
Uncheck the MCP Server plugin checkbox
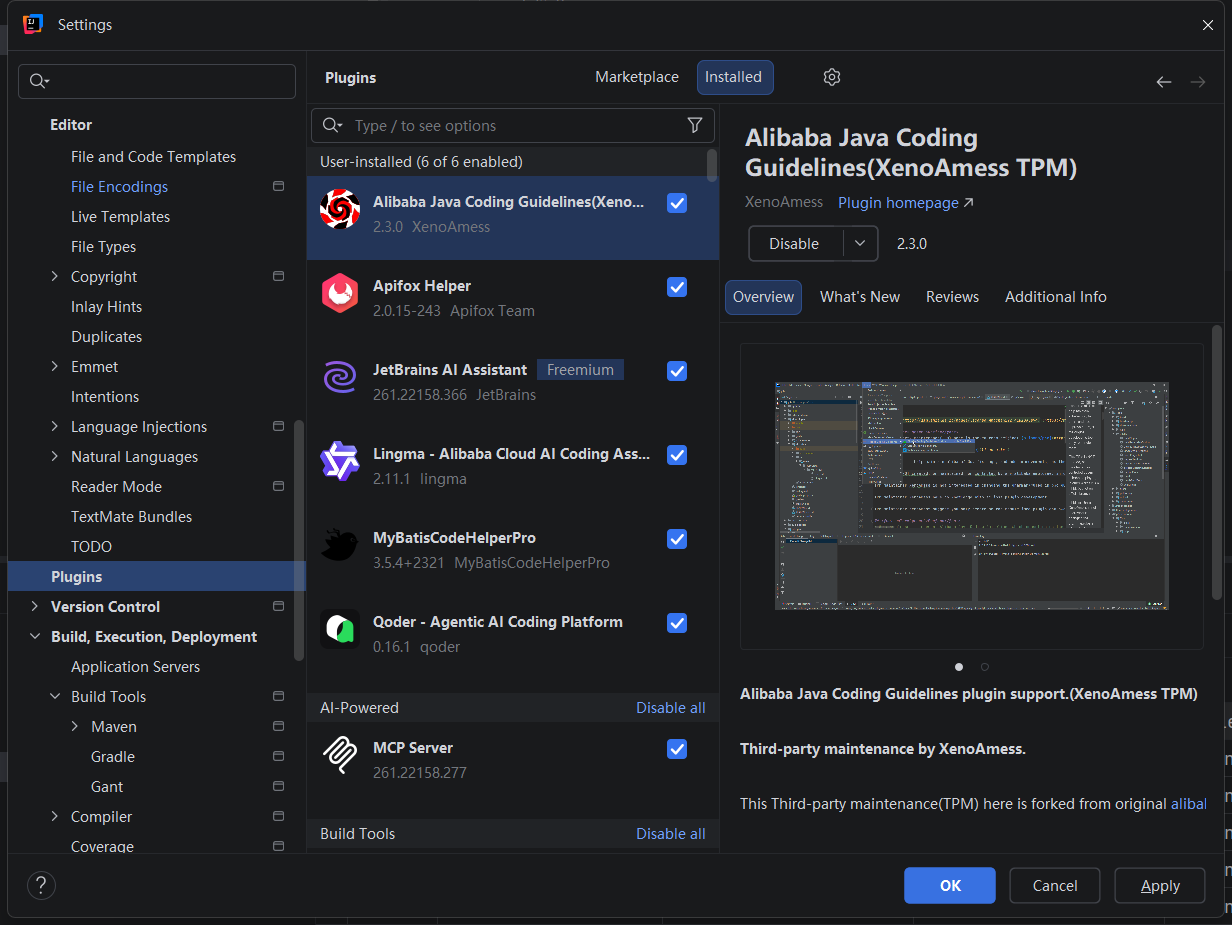(677, 749)
